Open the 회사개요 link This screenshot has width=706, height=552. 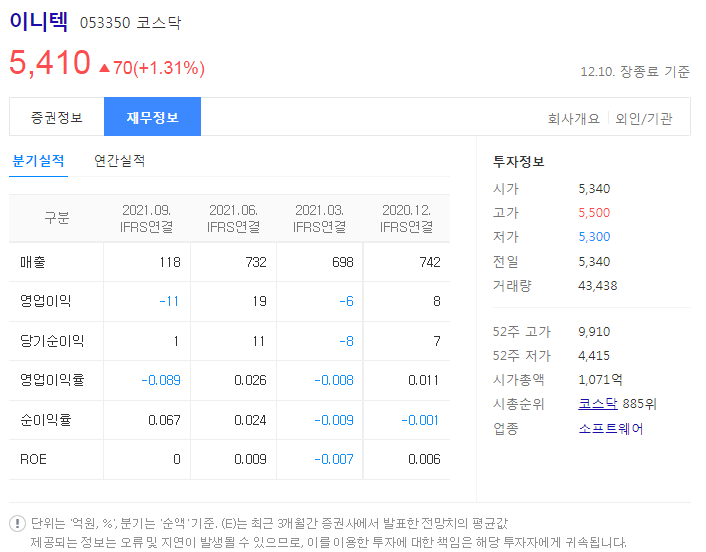click(x=574, y=119)
